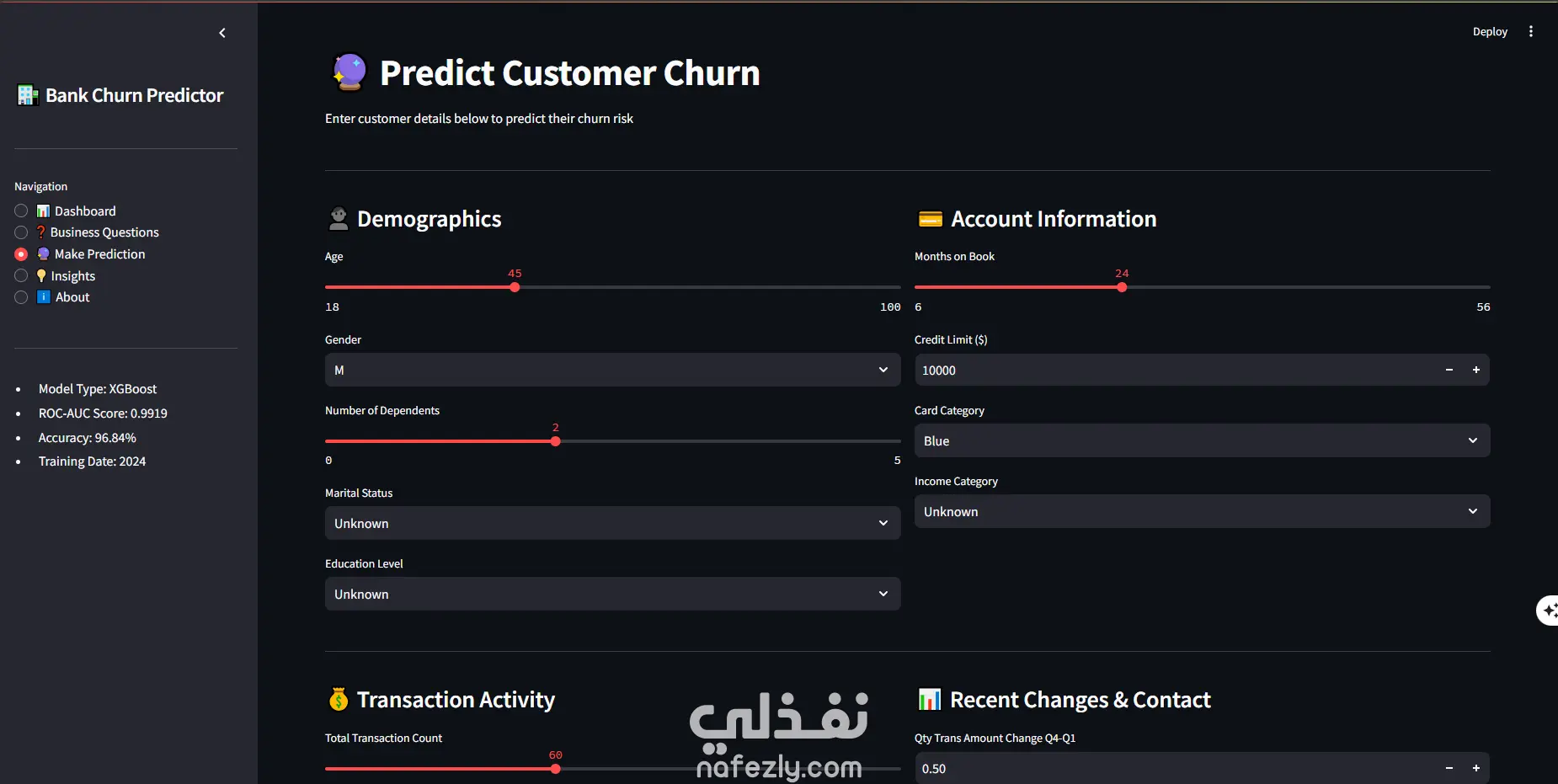Viewport: 1558px width, 784px height.
Task: Click the Bank Churn Predictor building icon
Action: pos(28,95)
